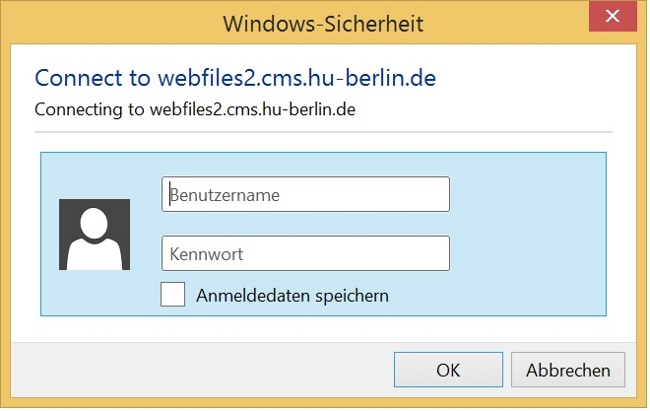650x411 pixels.
Task: Click the "Connect to webfiles2.cms.hu-berlin.de" heading
Action: 236,78
